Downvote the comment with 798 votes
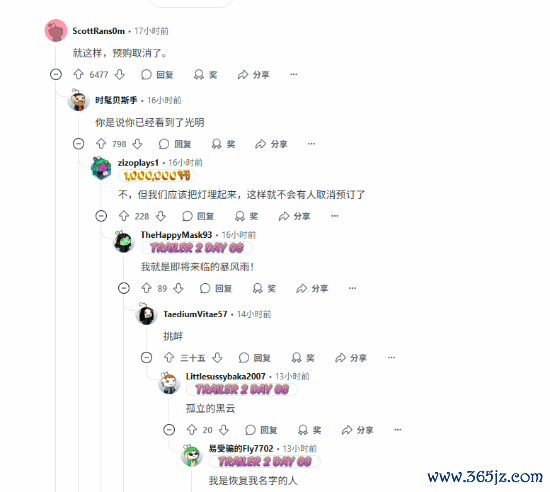Screen dimensions: 550x492 [138, 144]
